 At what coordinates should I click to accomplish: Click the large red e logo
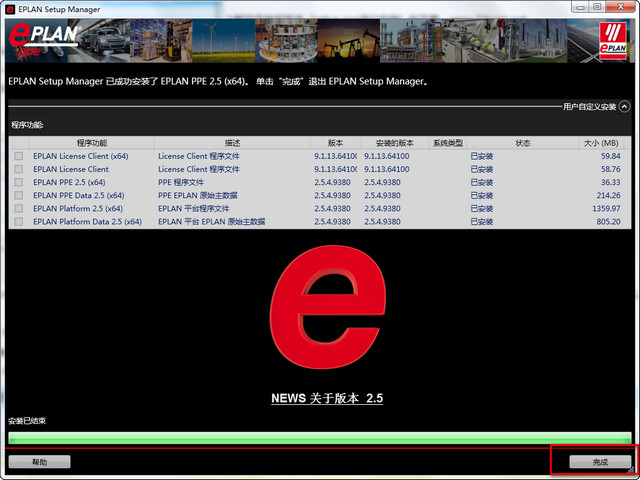click(327, 307)
